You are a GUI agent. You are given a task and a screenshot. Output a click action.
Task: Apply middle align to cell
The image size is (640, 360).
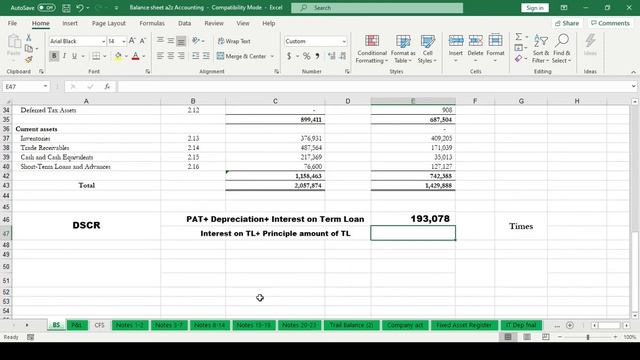pyautogui.click(x=171, y=41)
